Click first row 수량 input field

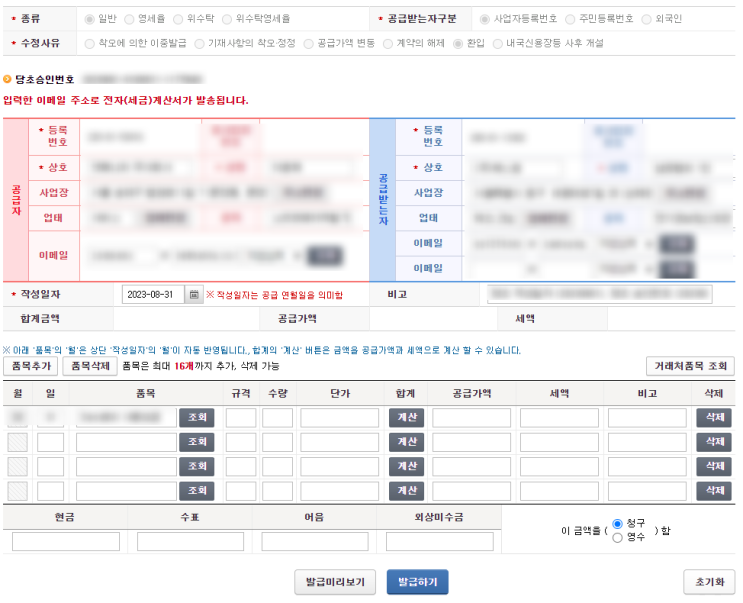(x=277, y=418)
